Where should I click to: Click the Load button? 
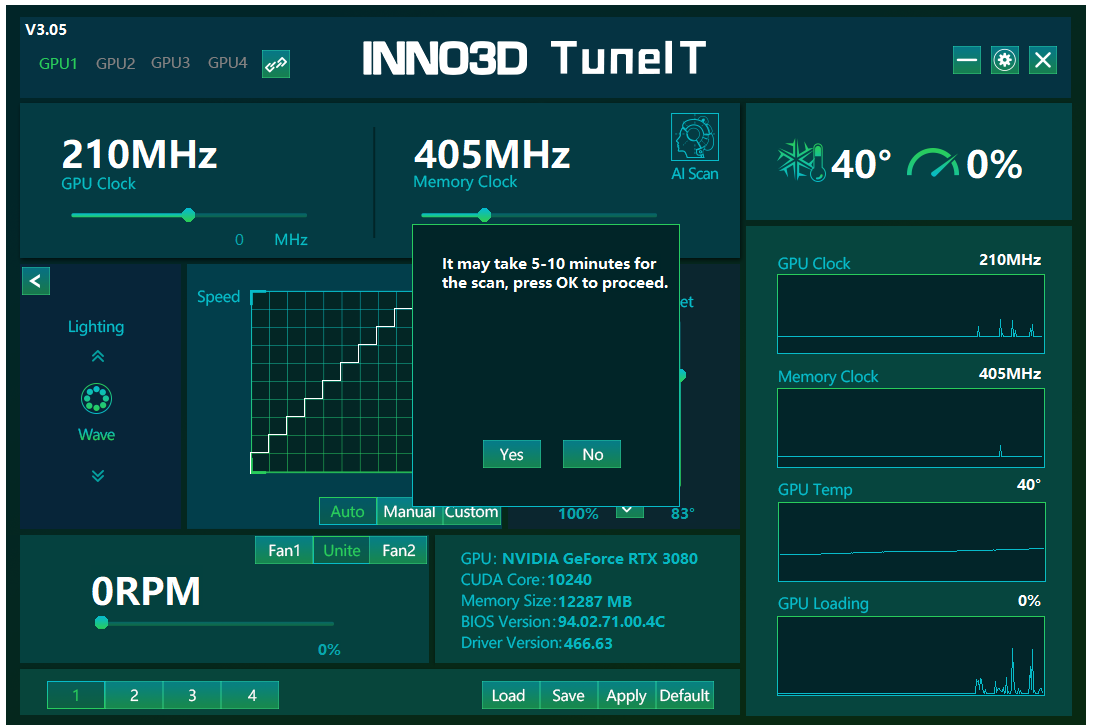click(511, 695)
